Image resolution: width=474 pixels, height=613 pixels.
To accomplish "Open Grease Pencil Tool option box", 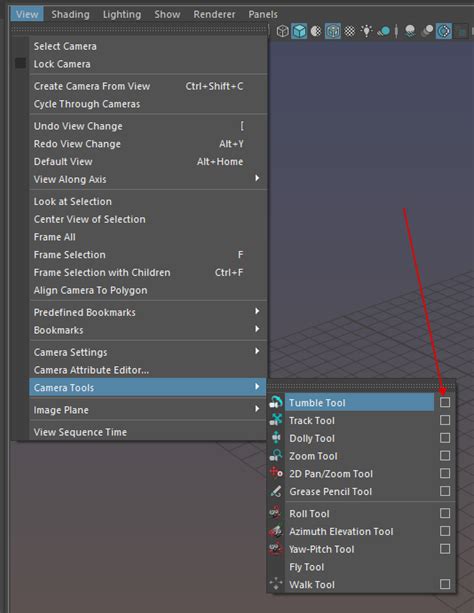I will tap(445, 491).
